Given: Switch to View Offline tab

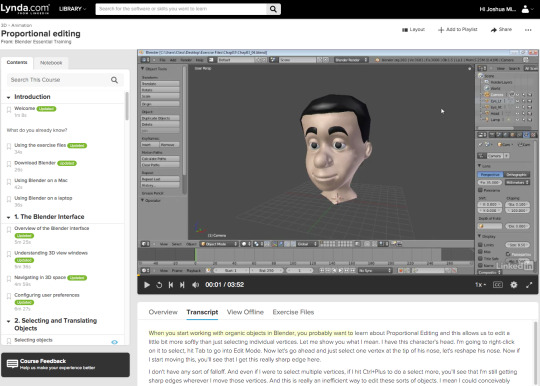Looking at the screenshot, I should 245,312.
